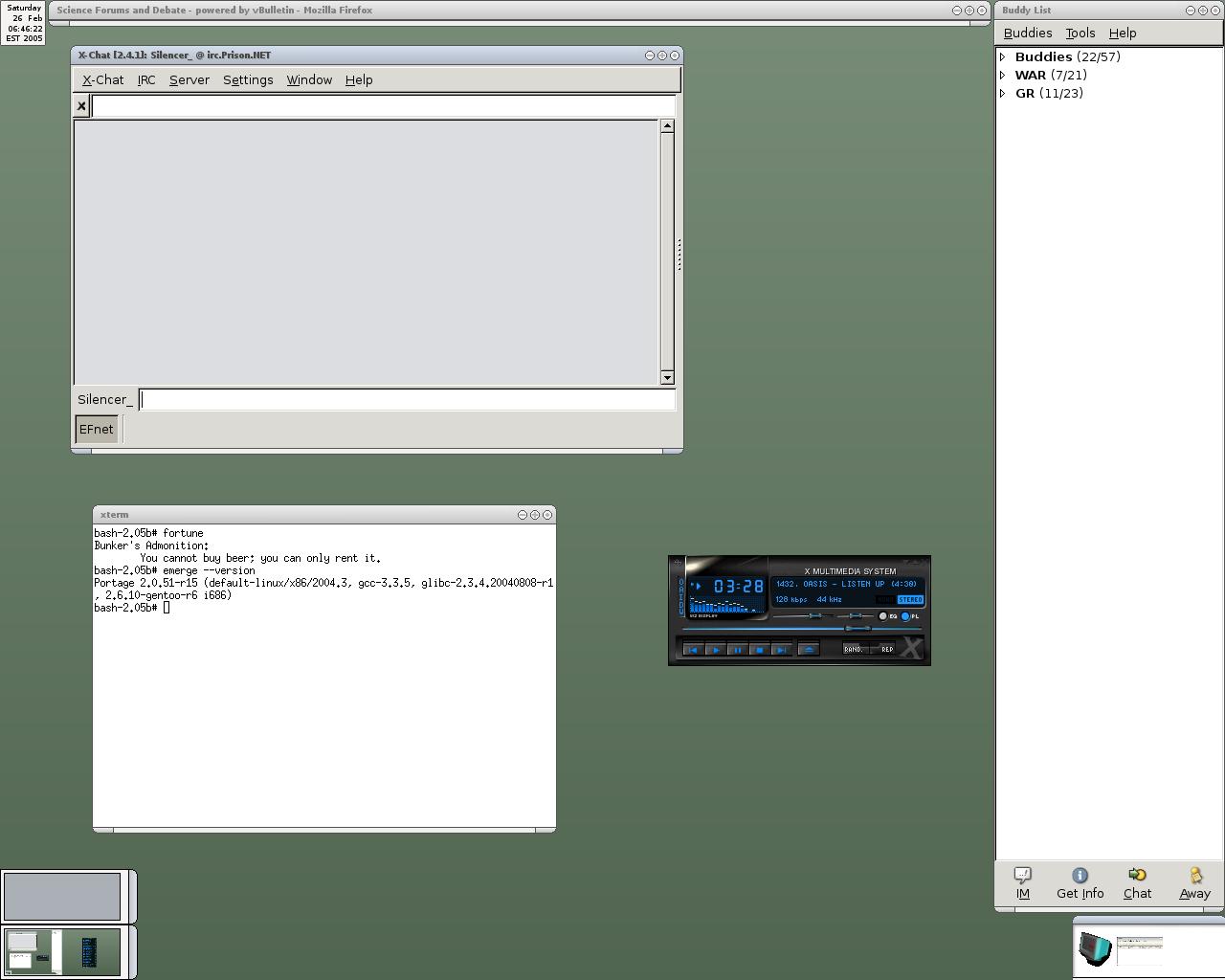1225x980 pixels.
Task: Expand the GR buddy group
Action: [x=1003, y=94]
